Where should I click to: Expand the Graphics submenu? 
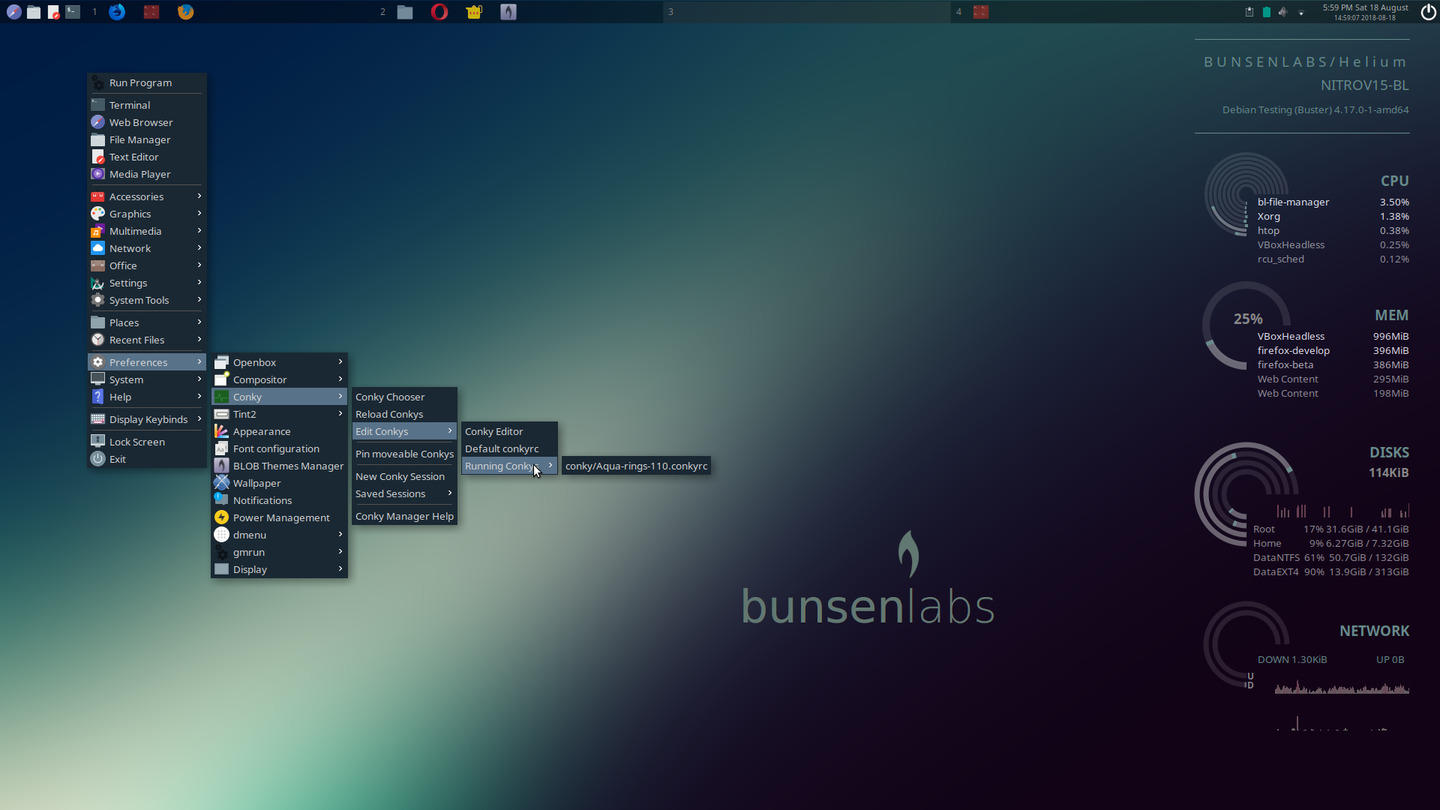147,214
